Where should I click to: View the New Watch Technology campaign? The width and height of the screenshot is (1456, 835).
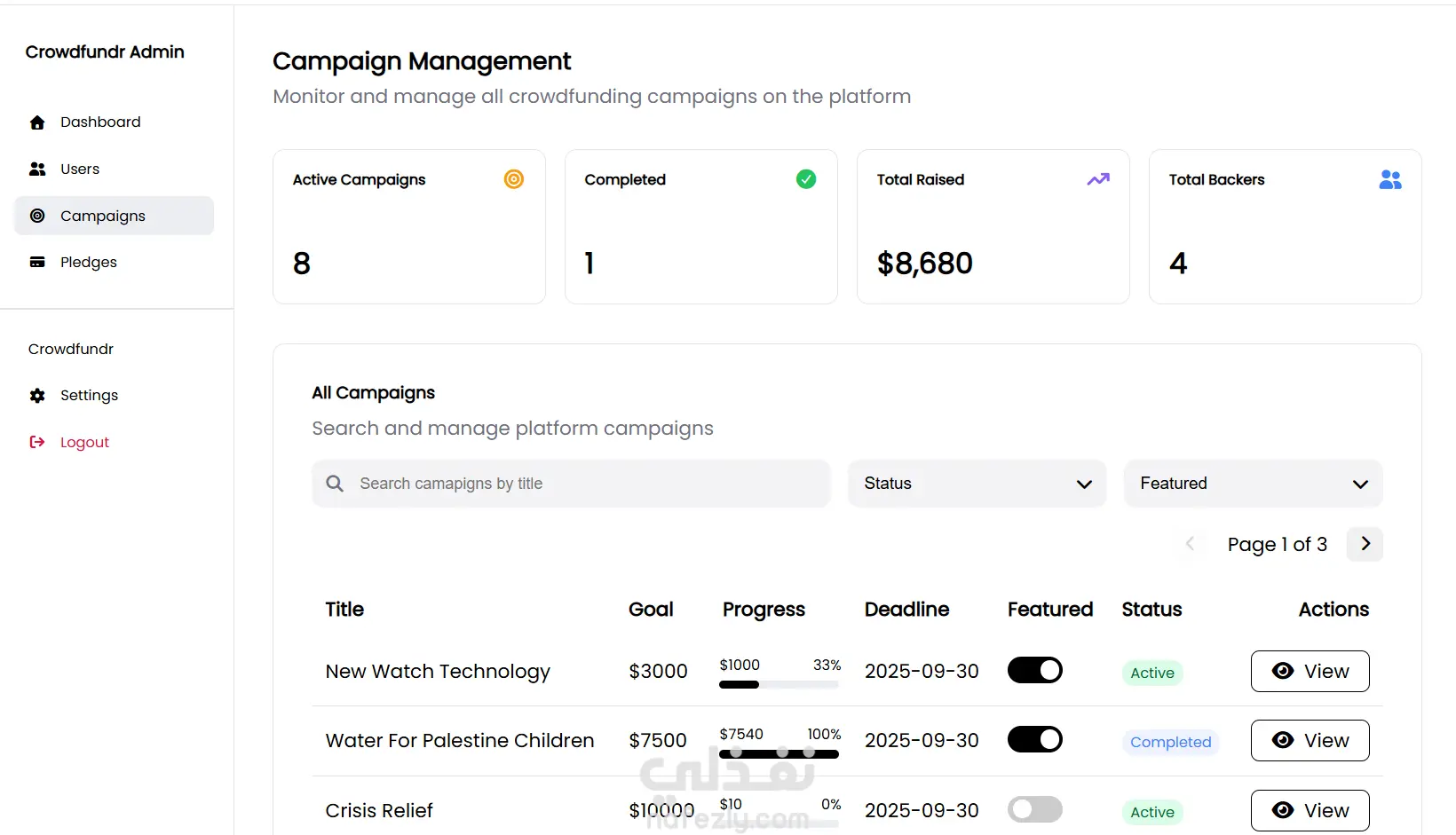[x=1310, y=671]
